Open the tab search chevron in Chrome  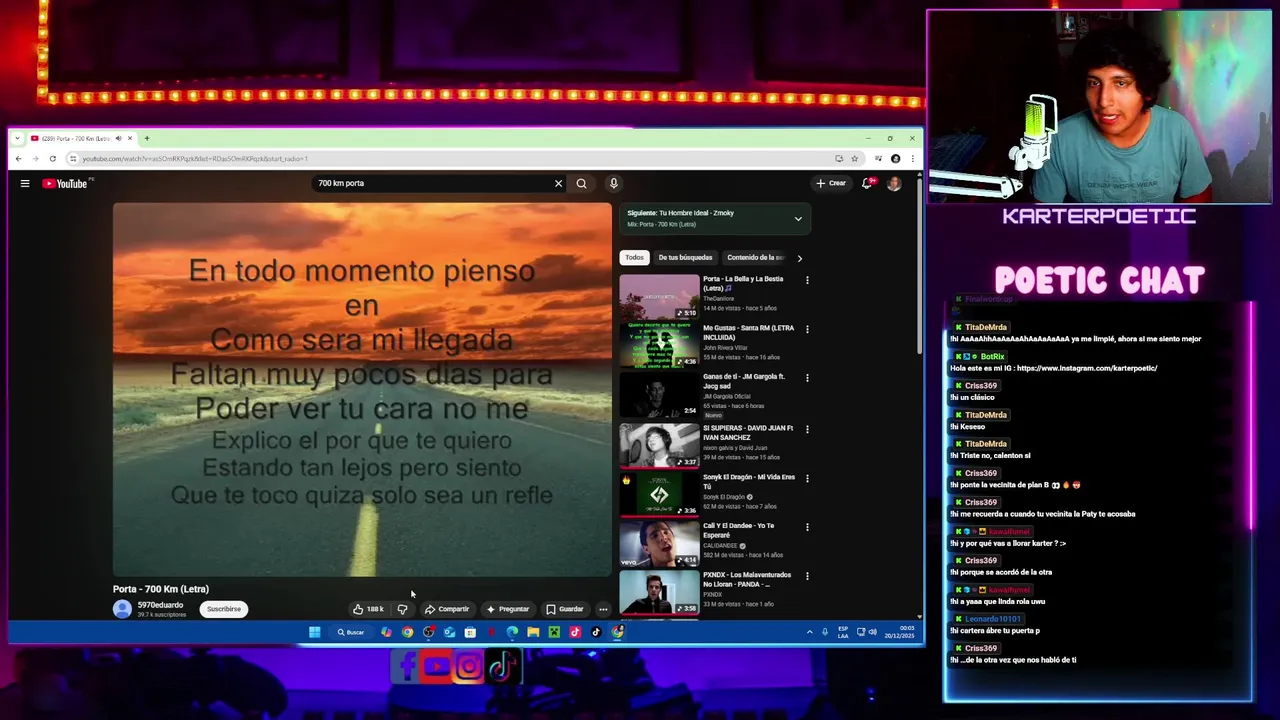click(17, 138)
